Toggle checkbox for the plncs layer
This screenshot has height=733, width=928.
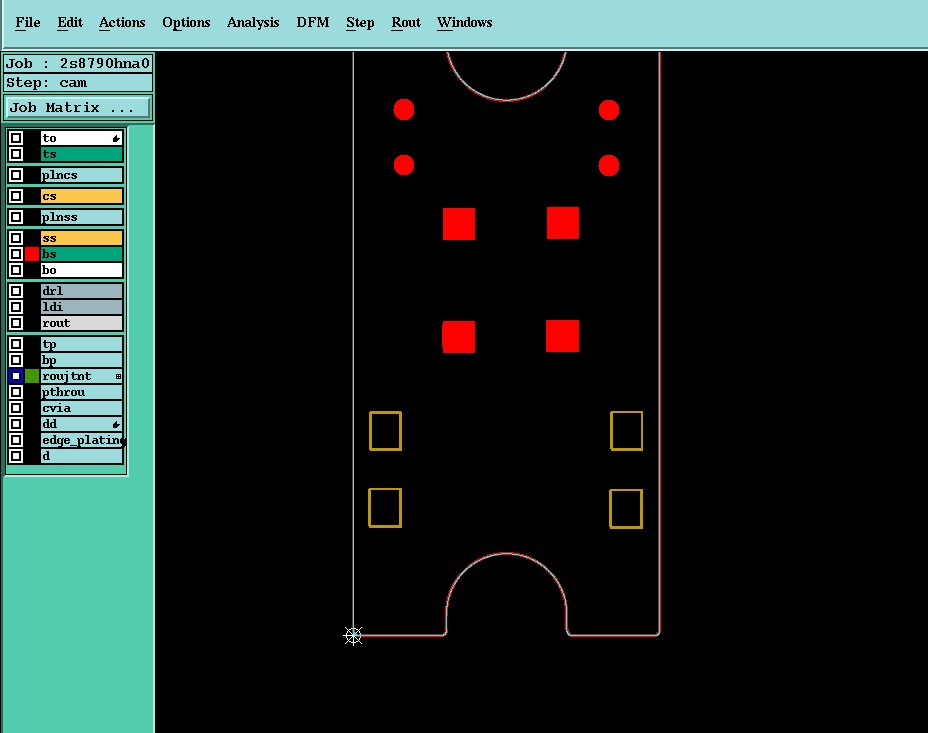click(x=16, y=175)
